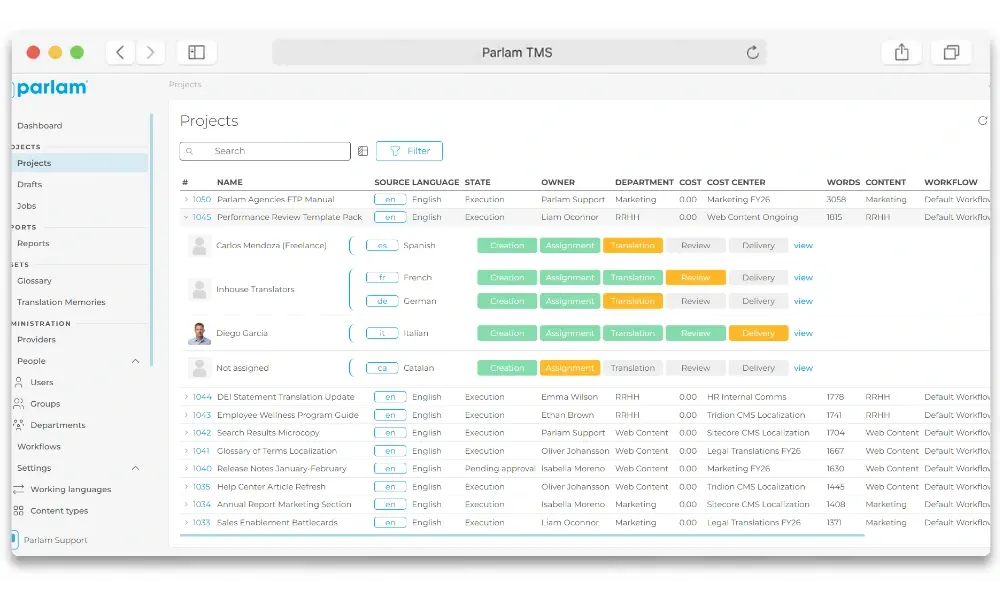Click the Inhouse Translators avatar icon
1000x600 pixels.
tap(200, 289)
